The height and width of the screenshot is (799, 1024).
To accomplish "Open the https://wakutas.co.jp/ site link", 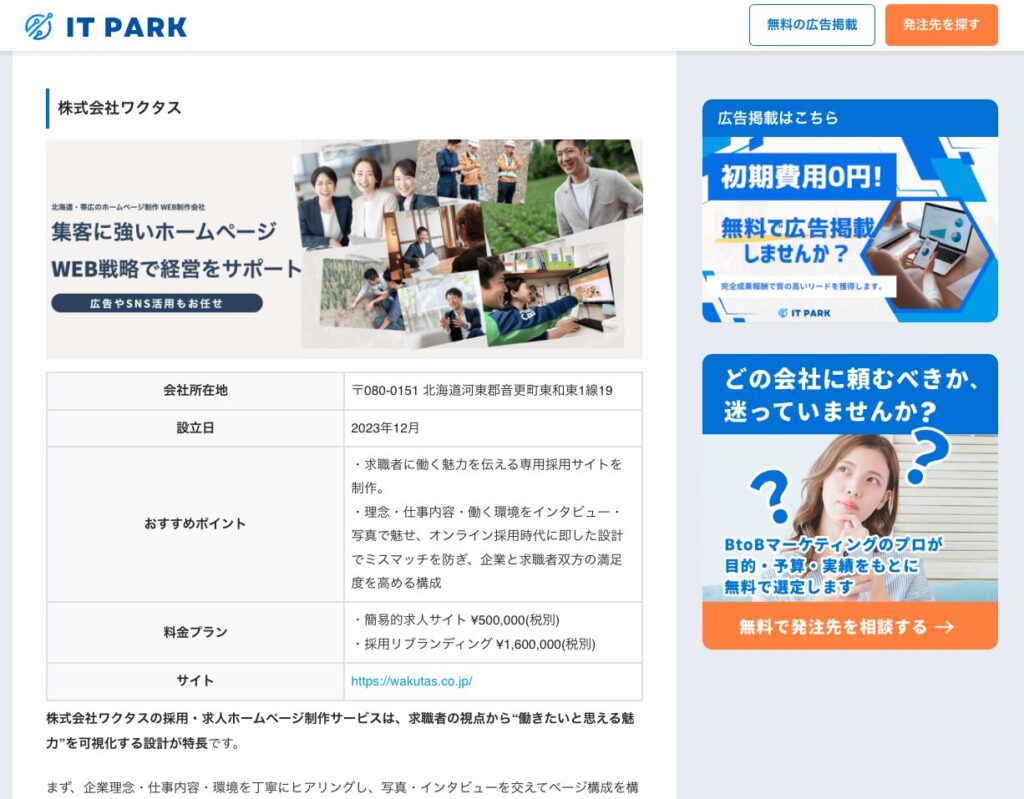I will [x=411, y=681].
